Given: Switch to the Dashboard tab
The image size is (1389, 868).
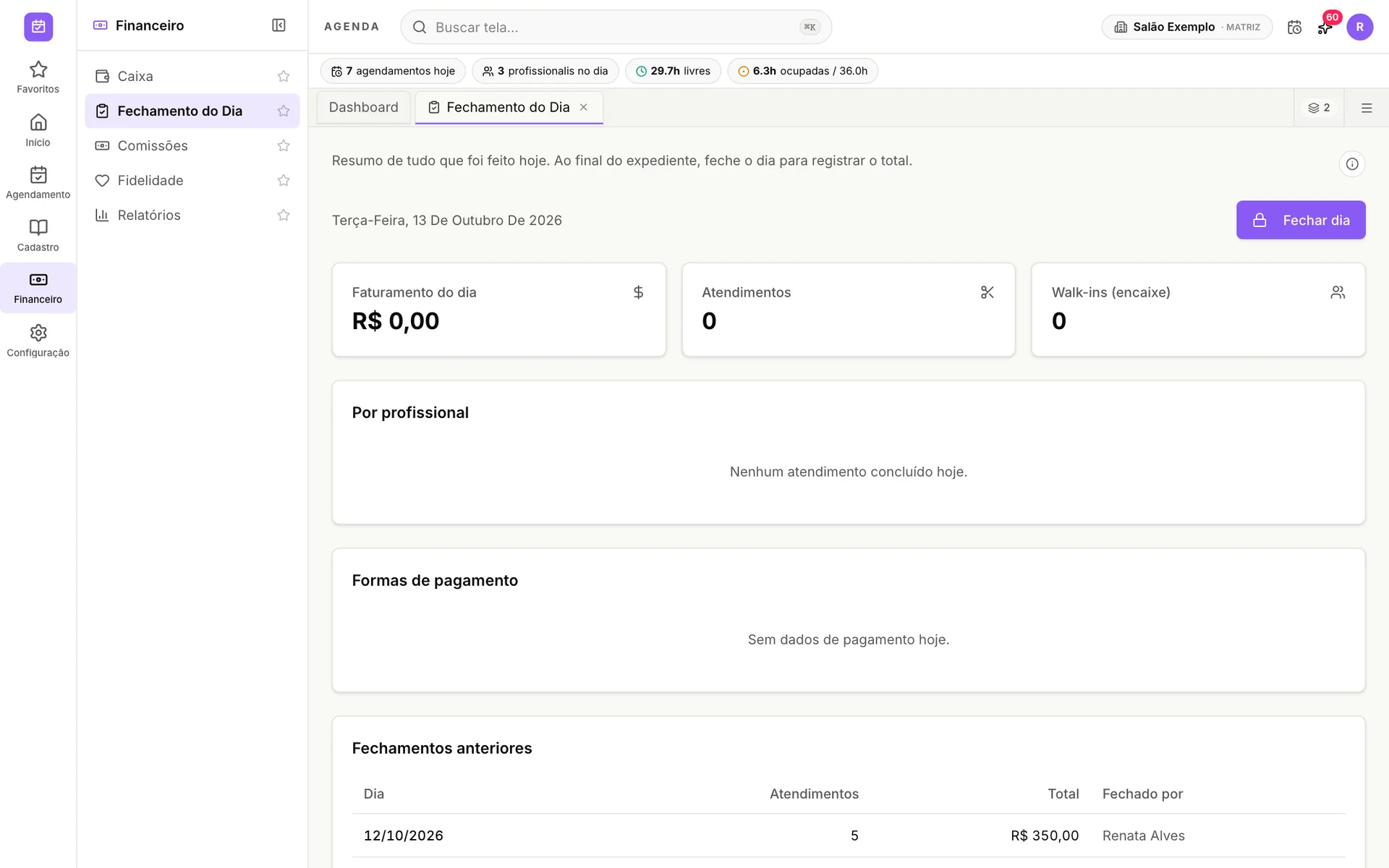Looking at the screenshot, I should click(x=363, y=107).
